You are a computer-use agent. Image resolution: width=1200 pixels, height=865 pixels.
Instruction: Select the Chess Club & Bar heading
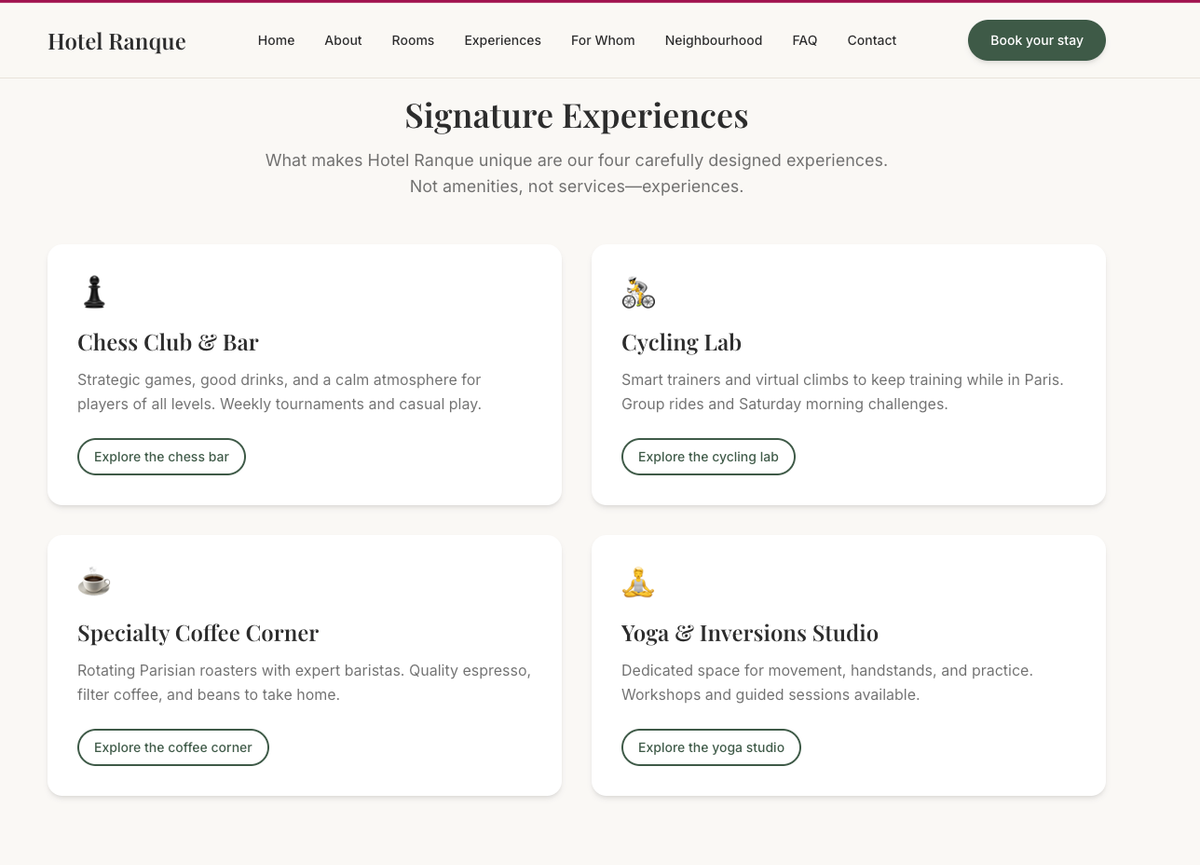coord(168,343)
